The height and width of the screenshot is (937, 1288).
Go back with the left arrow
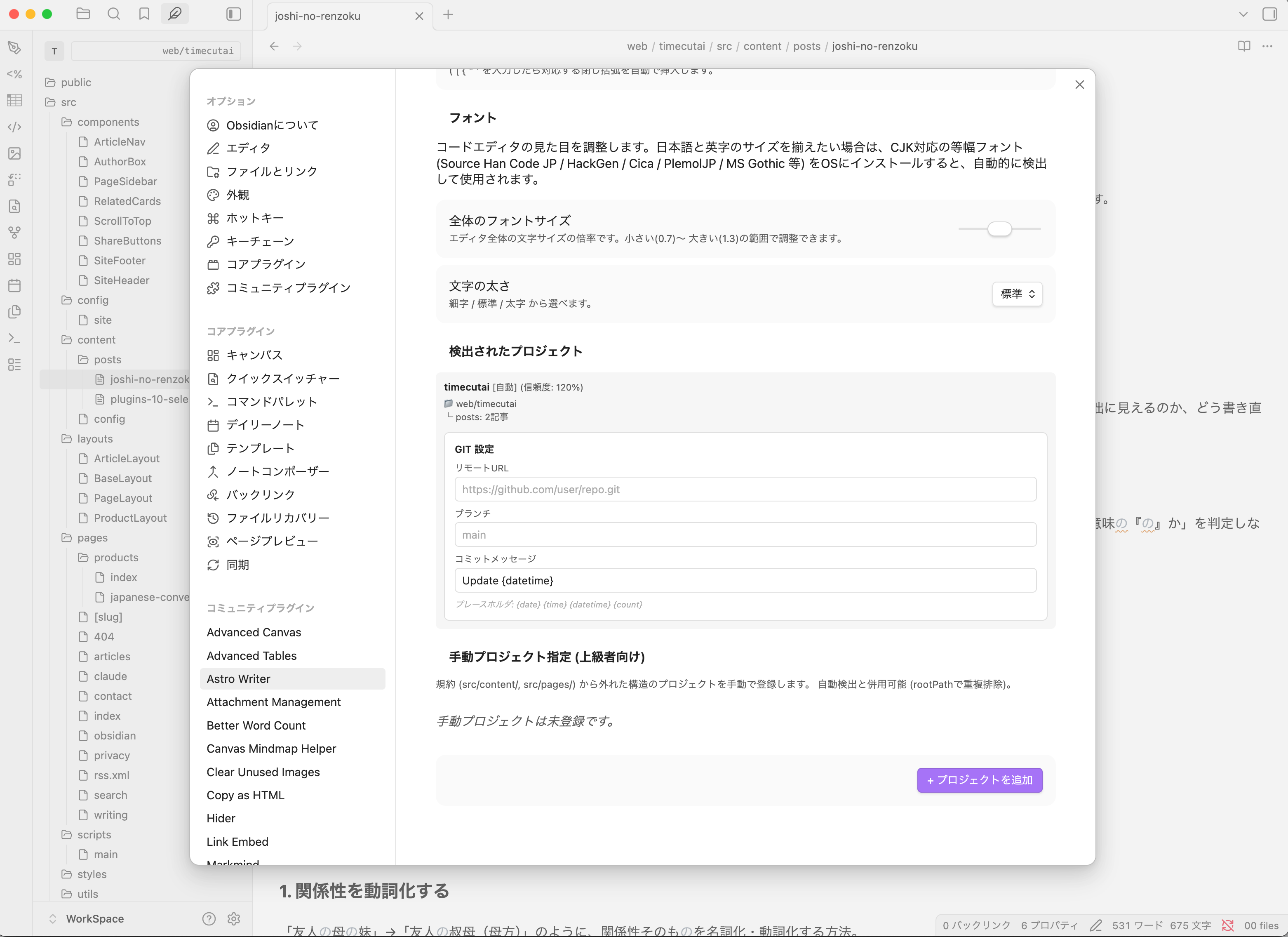(274, 46)
